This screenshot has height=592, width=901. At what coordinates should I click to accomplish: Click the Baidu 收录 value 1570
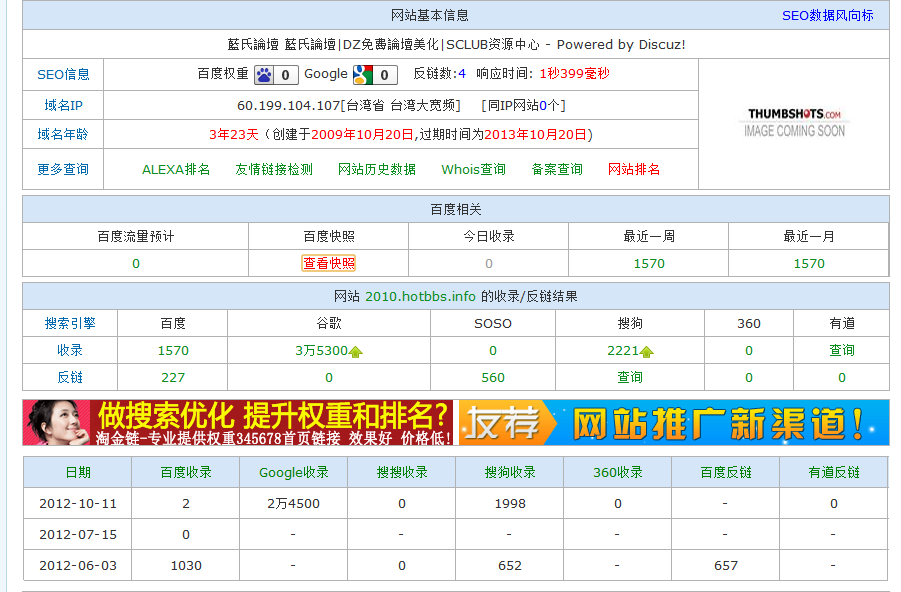(173, 351)
